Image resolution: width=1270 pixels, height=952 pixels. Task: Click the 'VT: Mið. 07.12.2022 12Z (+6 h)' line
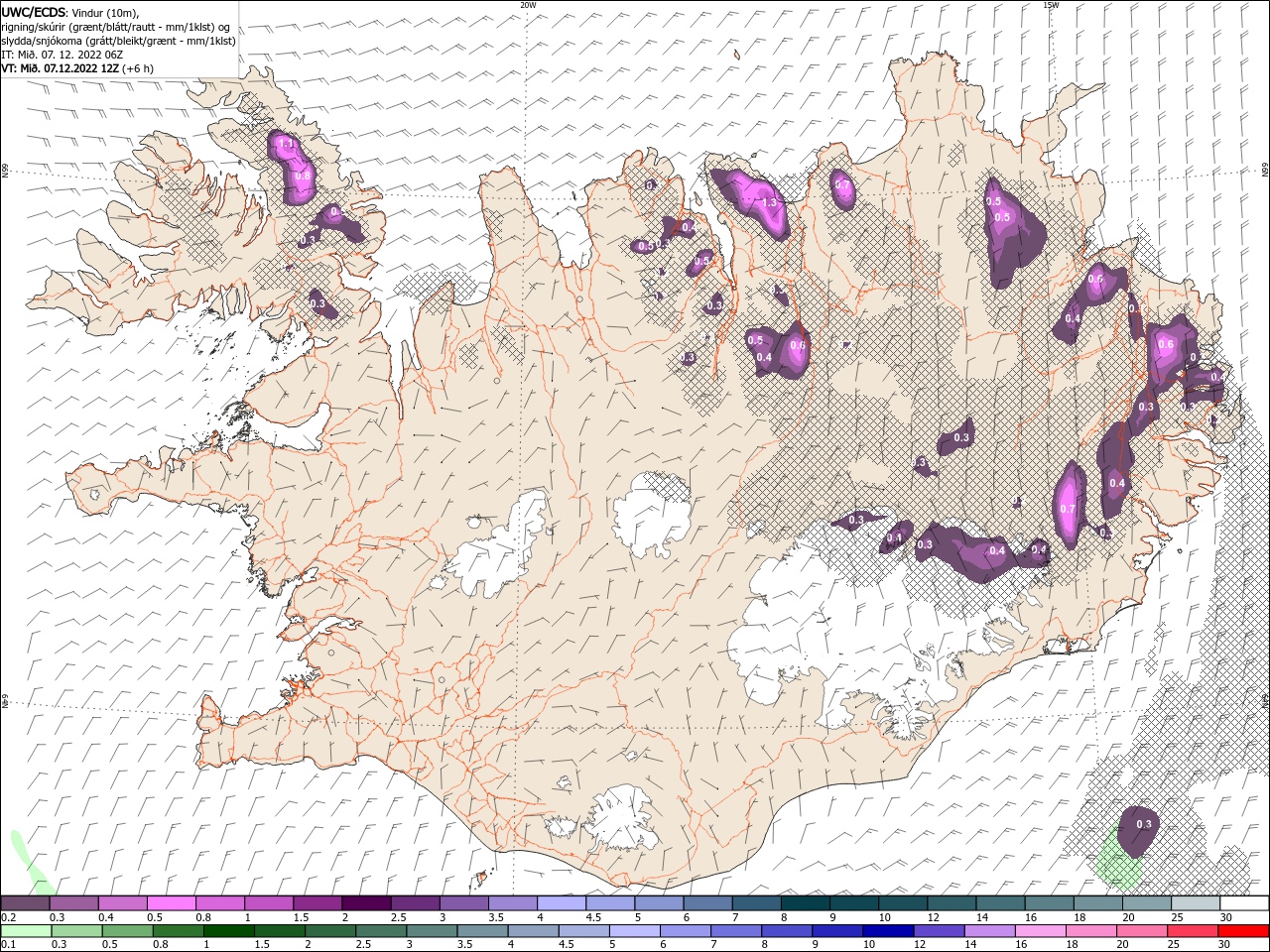point(77,68)
